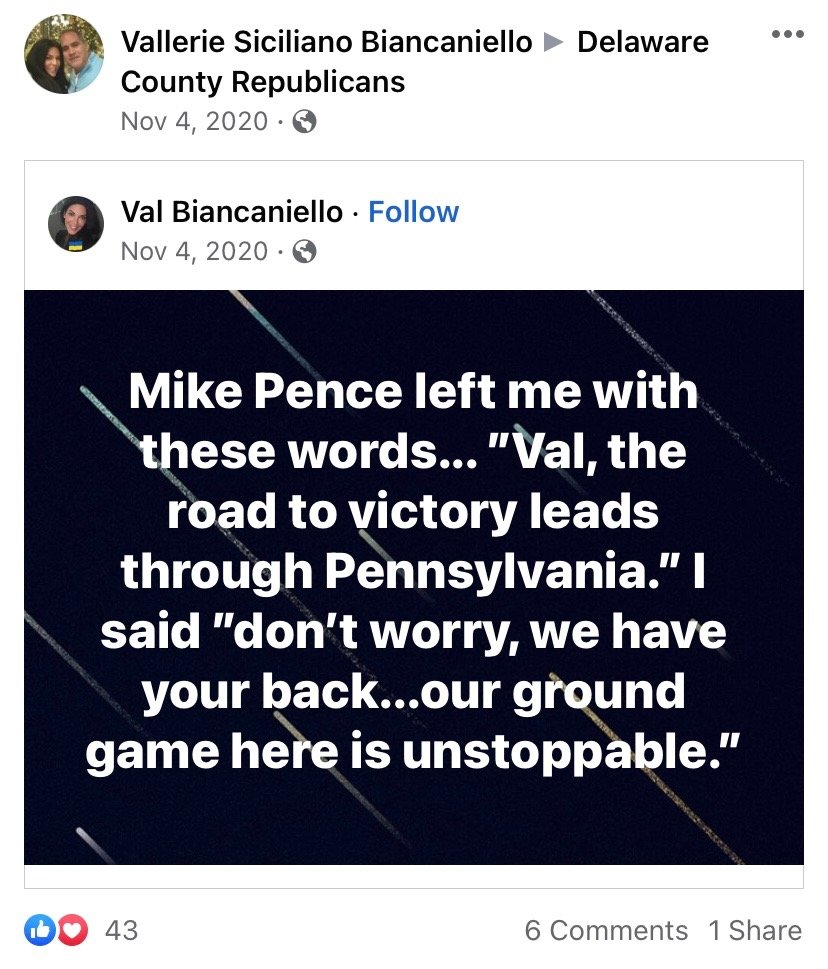Open Val Biancaniello's name in shared post
The image size is (828, 969).
click(x=232, y=212)
